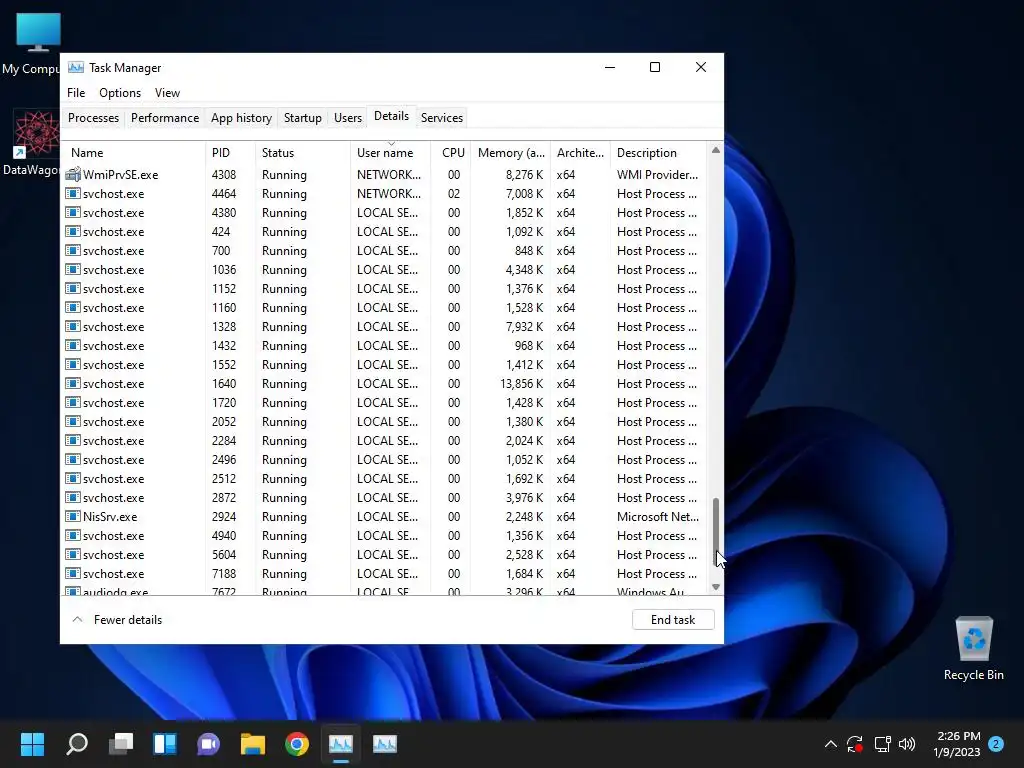Sort by the Status column header

tap(302, 153)
